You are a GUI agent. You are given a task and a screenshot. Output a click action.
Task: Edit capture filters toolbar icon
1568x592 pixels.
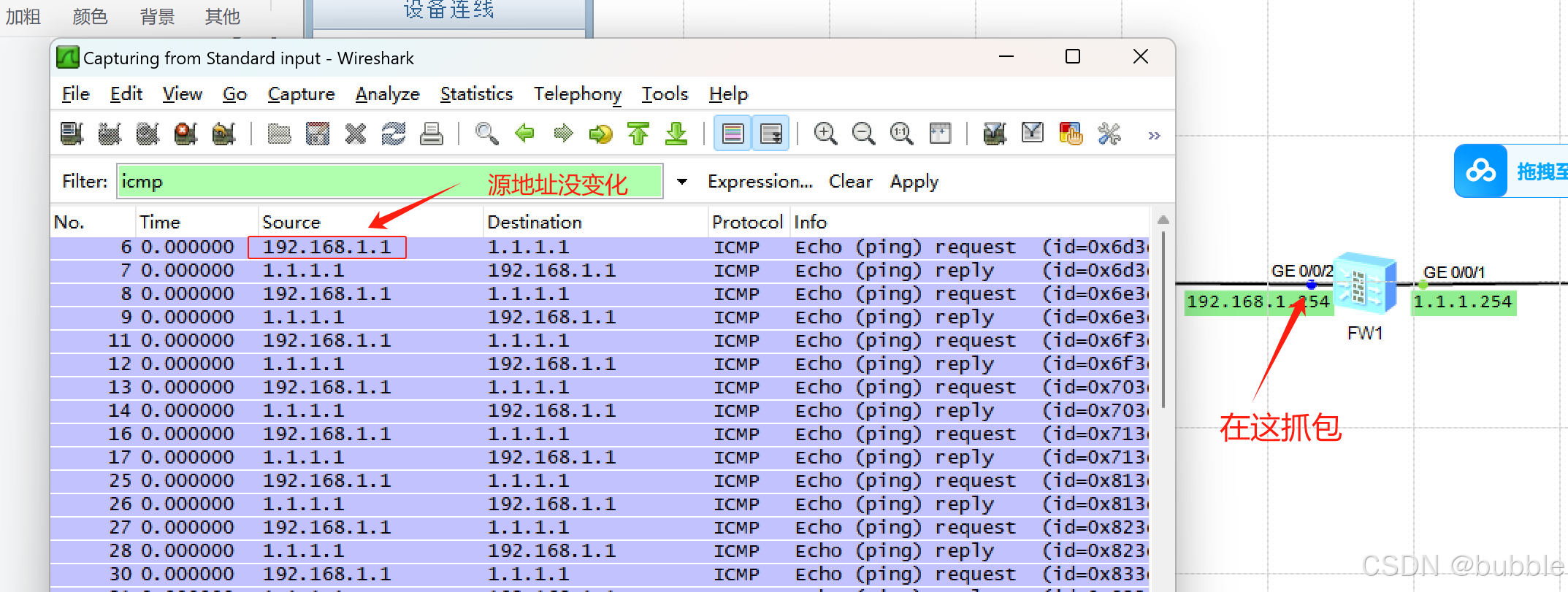[x=995, y=134]
